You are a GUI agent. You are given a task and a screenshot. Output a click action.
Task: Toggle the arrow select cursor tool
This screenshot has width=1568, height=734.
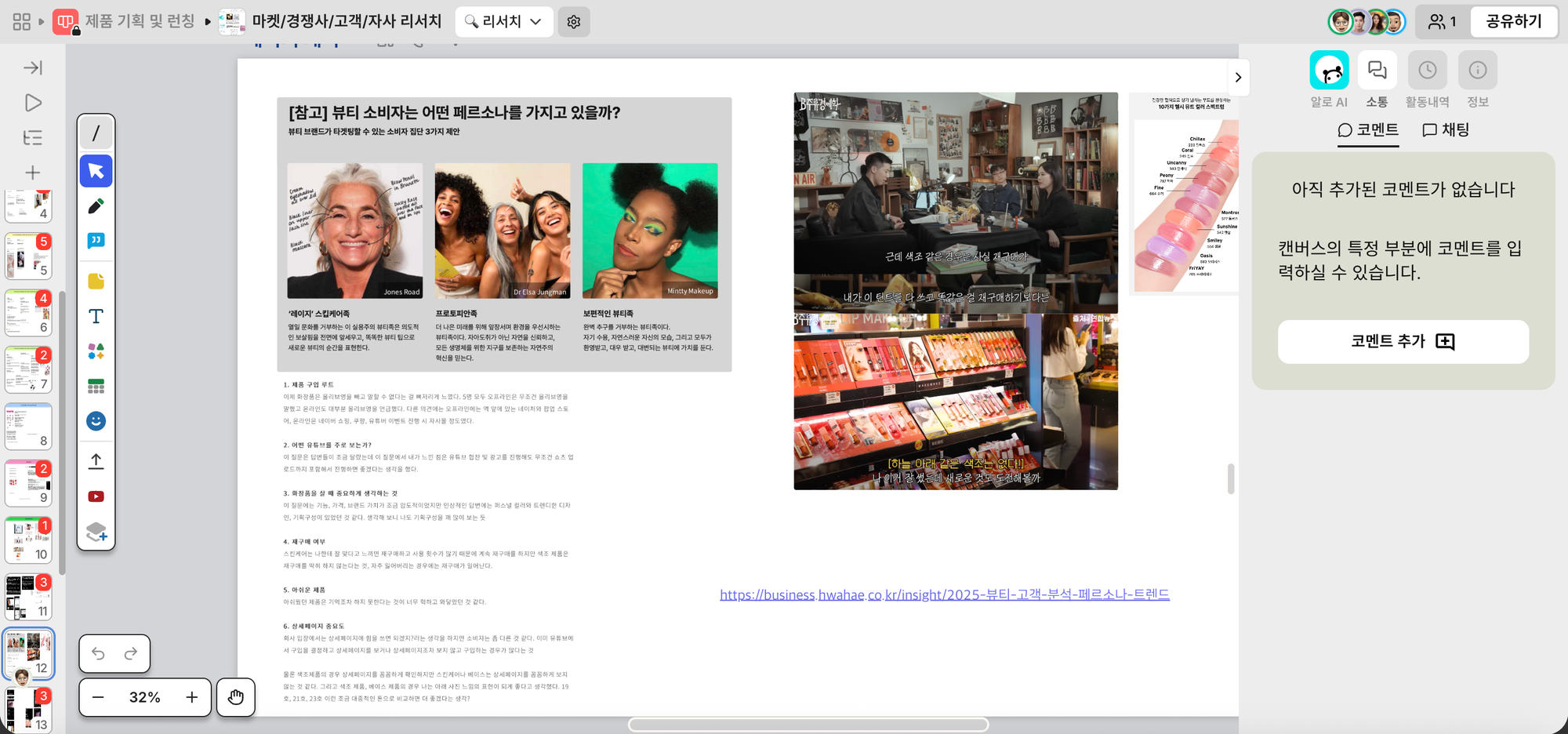[x=96, y=171]
